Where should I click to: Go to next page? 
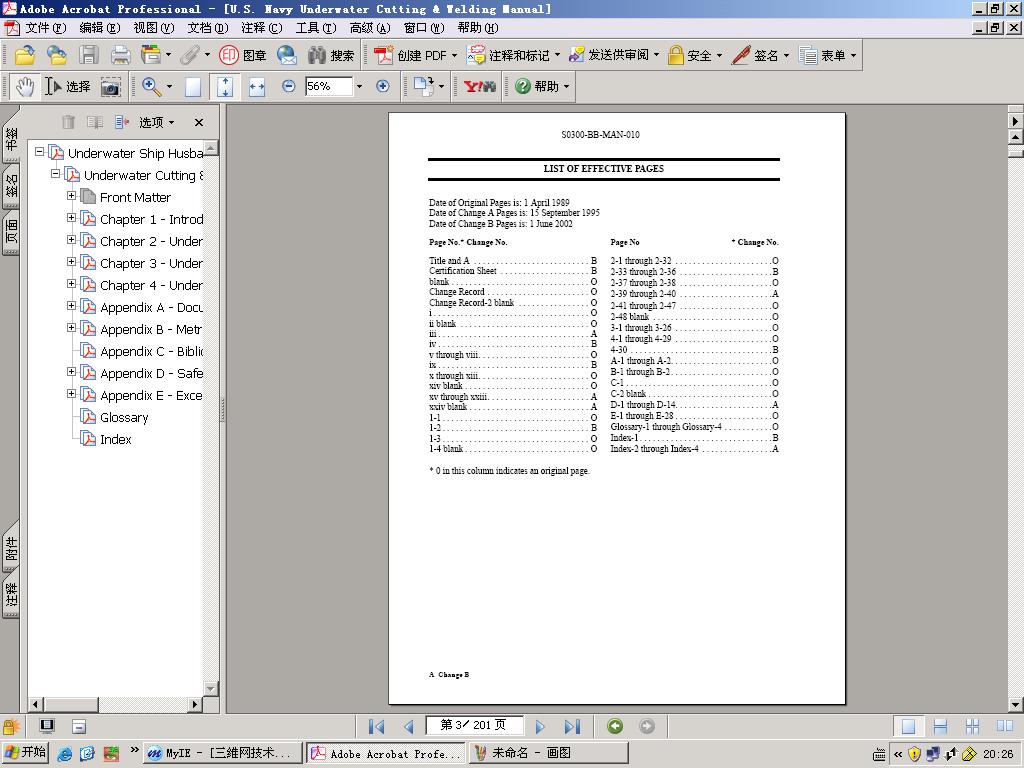click(540, 726)
